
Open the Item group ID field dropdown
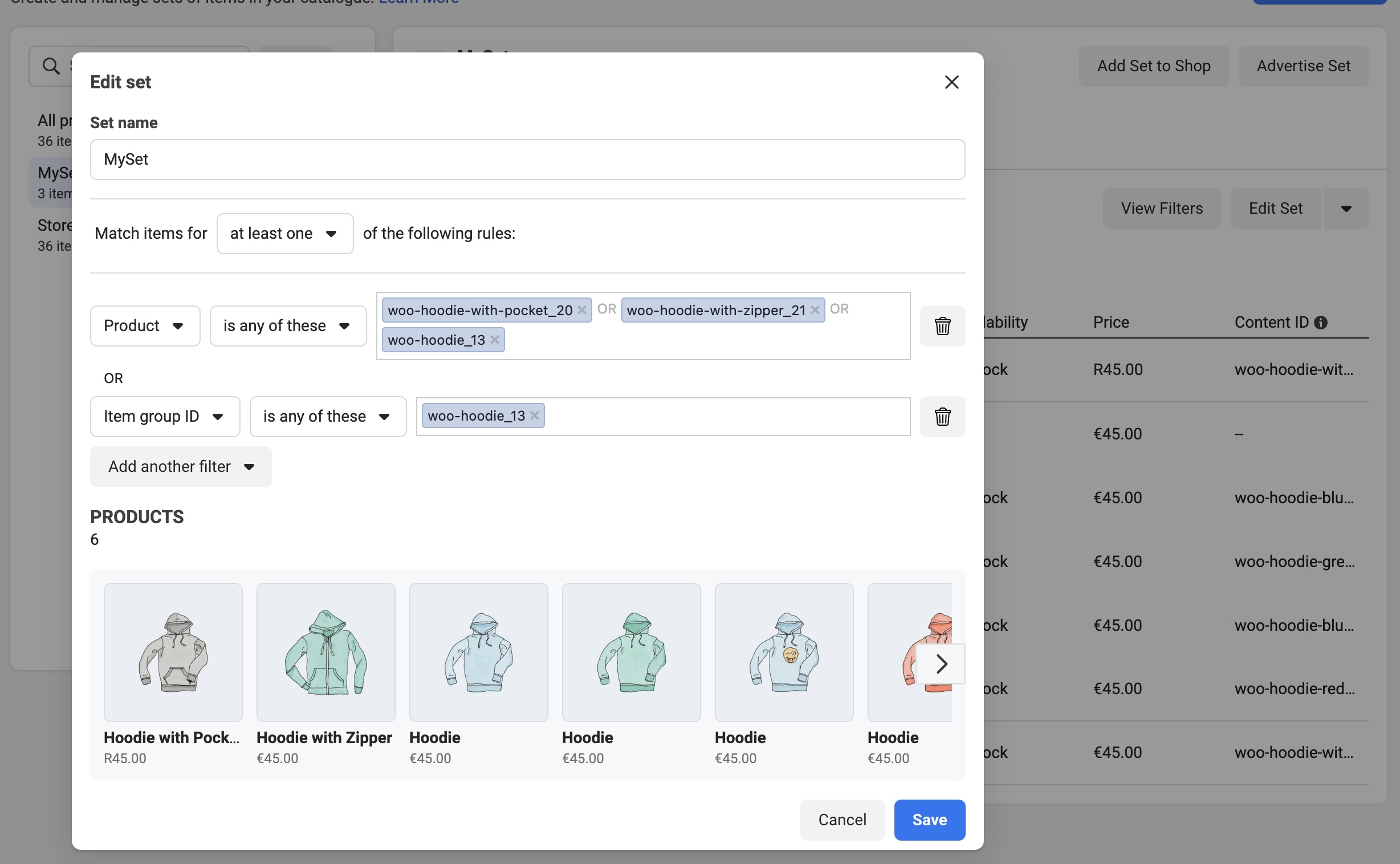click(x=165, y=416)
